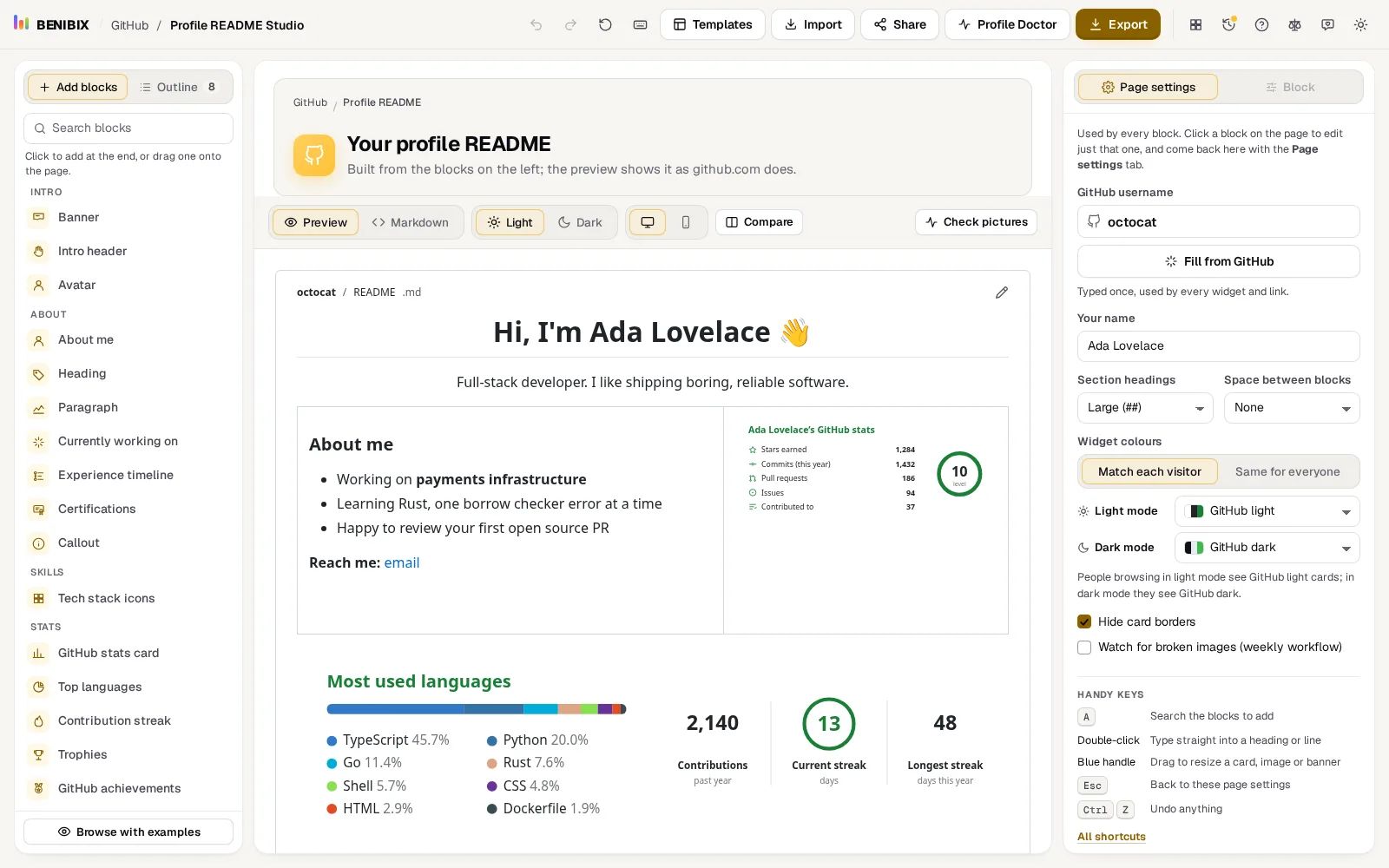Click the pencil edit README icon

(x=1002, y=293)
